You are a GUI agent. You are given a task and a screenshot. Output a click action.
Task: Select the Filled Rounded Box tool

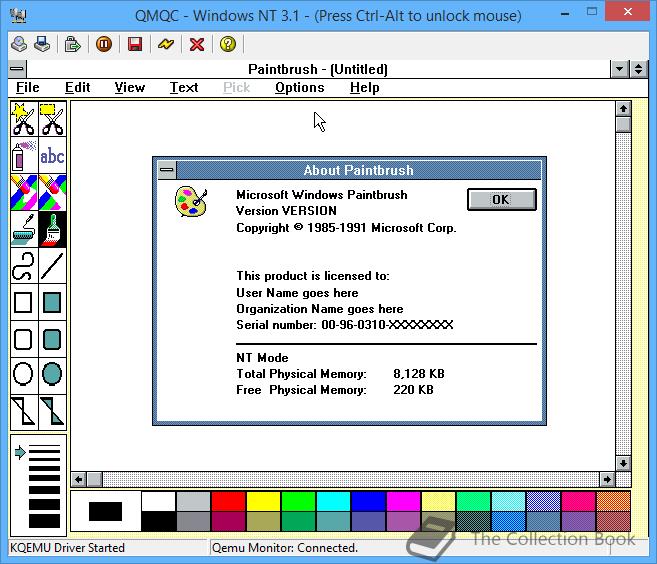(x=52, y=339)
